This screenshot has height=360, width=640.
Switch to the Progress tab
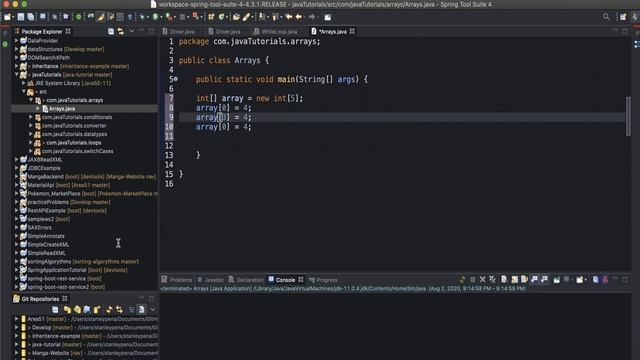pyautogui.click(x=323, y=280)
